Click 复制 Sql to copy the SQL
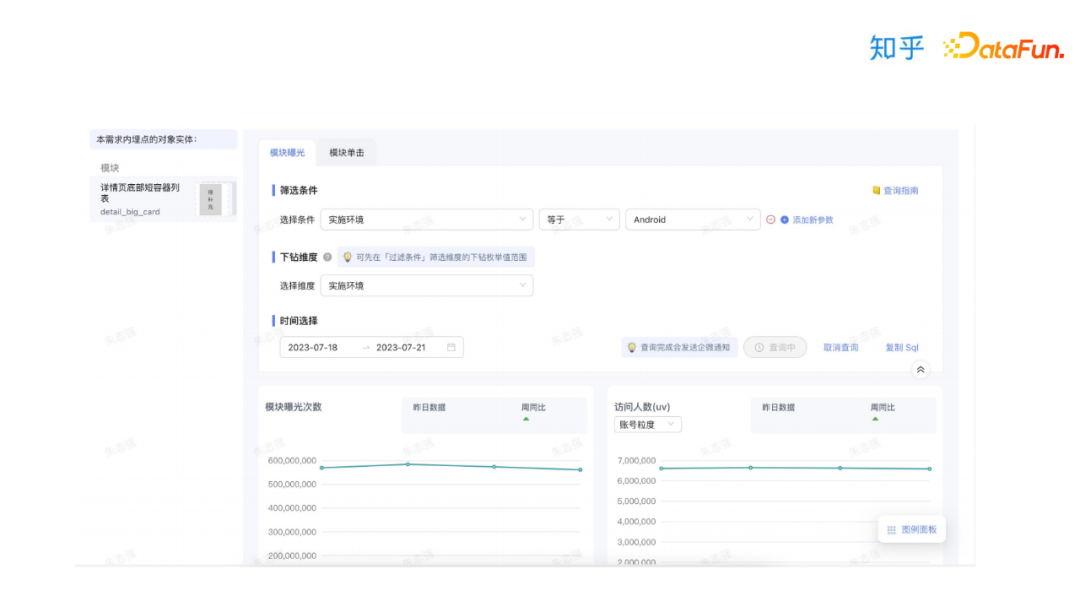1080x607 pixels. tap(902, 348)
